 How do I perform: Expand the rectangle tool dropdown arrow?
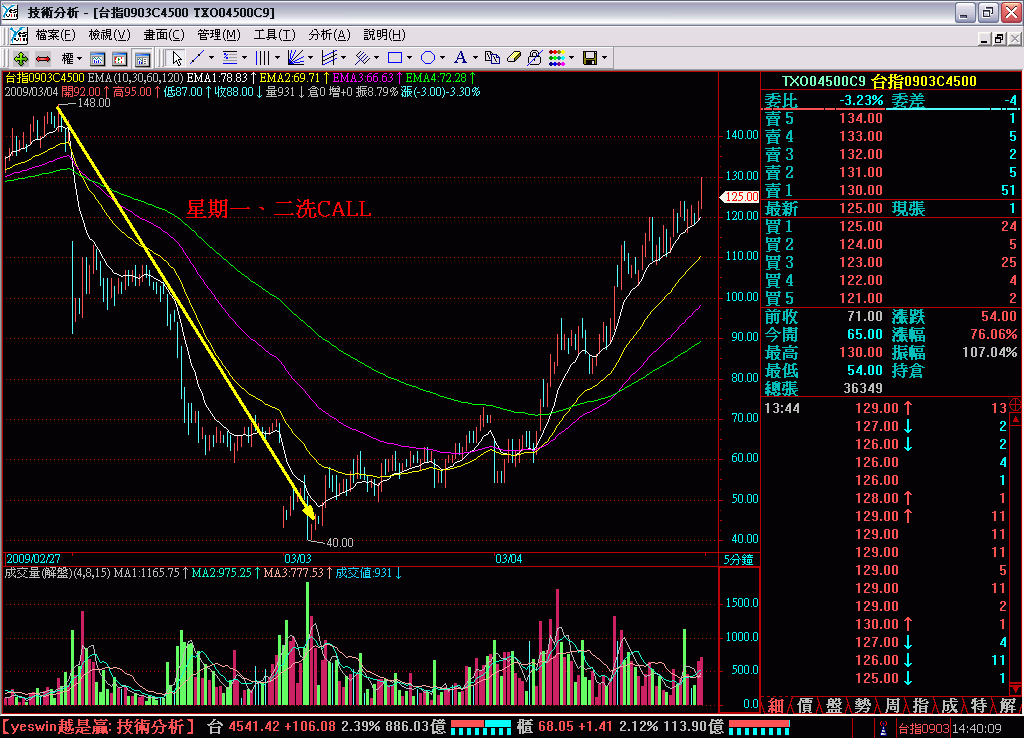pyautogui.click(x=409, y=58)
